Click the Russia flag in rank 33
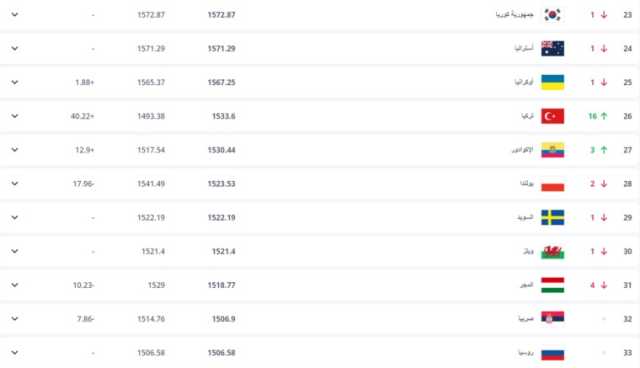This screenshot has height=368, width=640. point(553,355)
